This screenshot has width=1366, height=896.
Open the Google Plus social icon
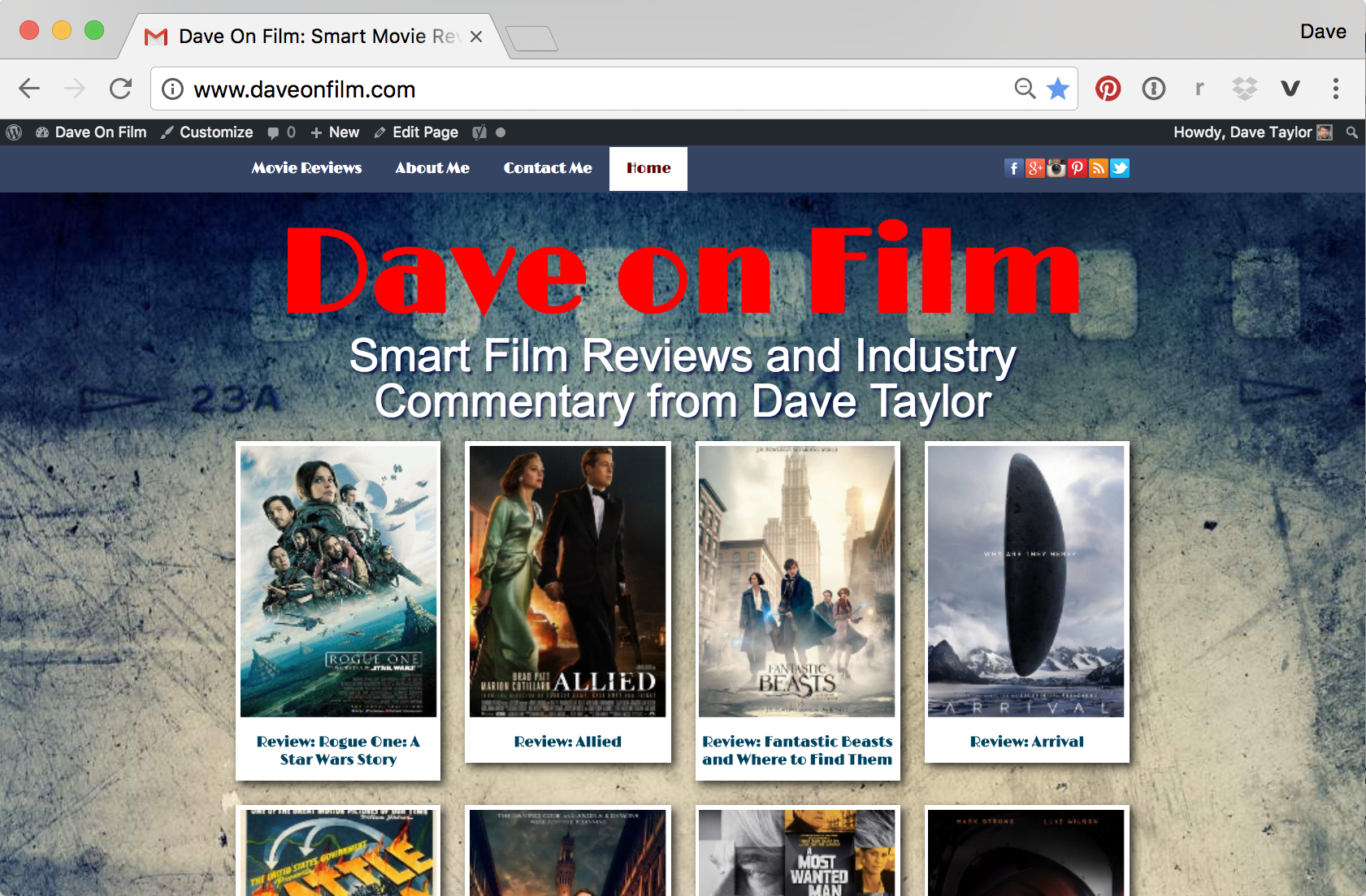pyautogui.click(x=1034, y=168)
